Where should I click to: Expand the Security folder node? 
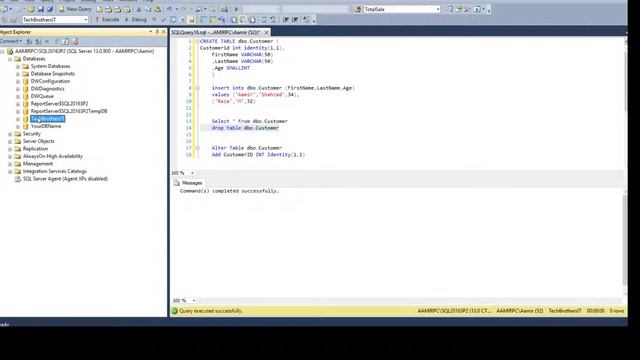[10, 134]
